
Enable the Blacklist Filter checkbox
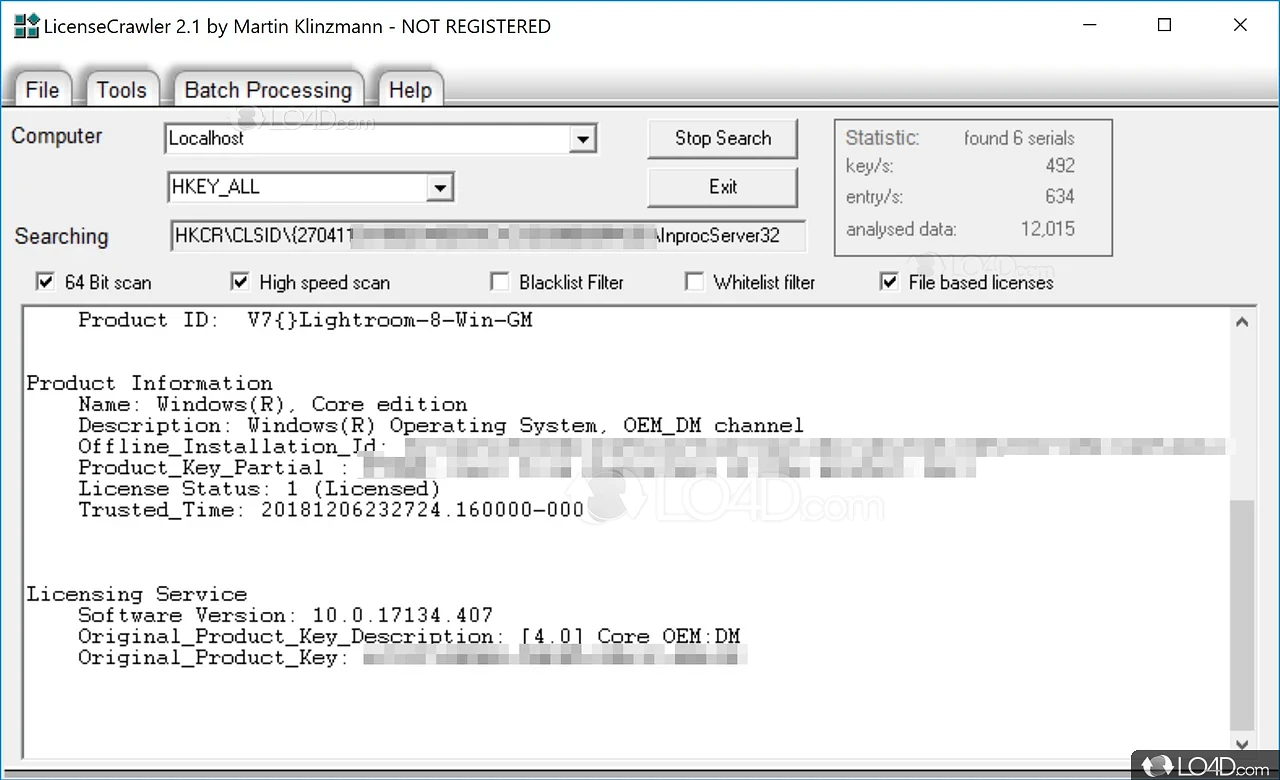point(500,282)
